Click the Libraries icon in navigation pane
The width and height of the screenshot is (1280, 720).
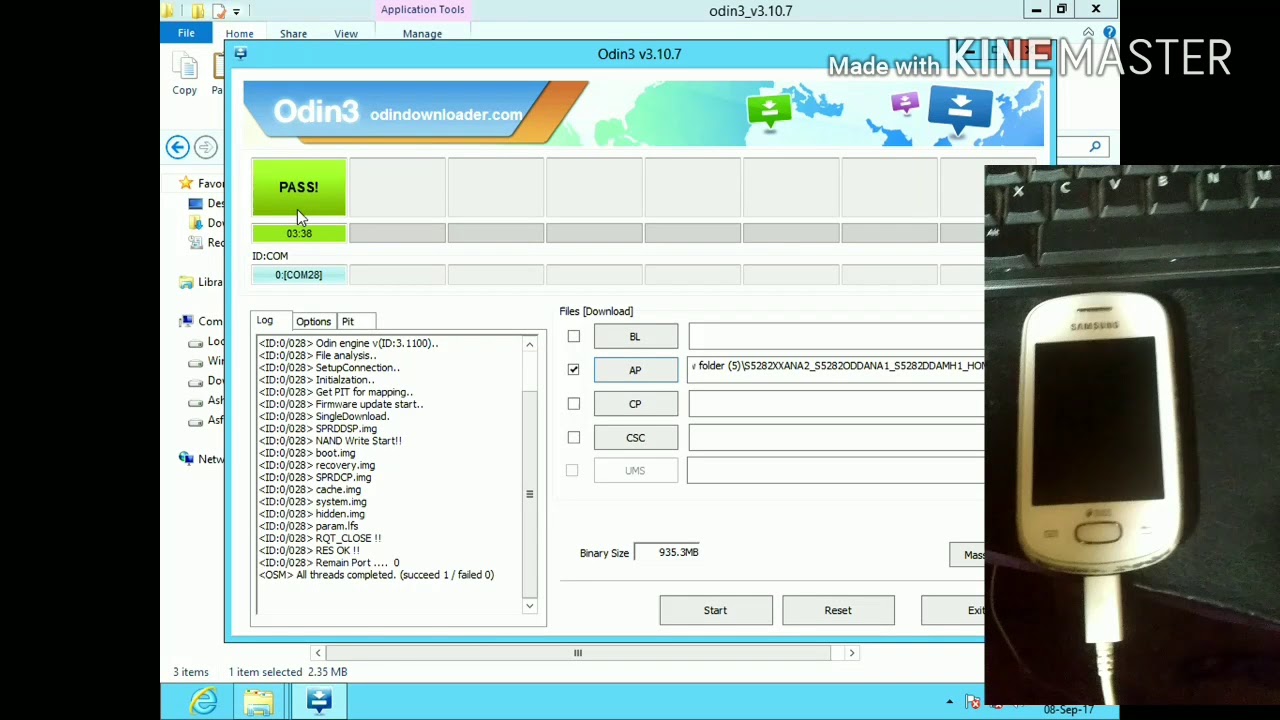point(186,282)
